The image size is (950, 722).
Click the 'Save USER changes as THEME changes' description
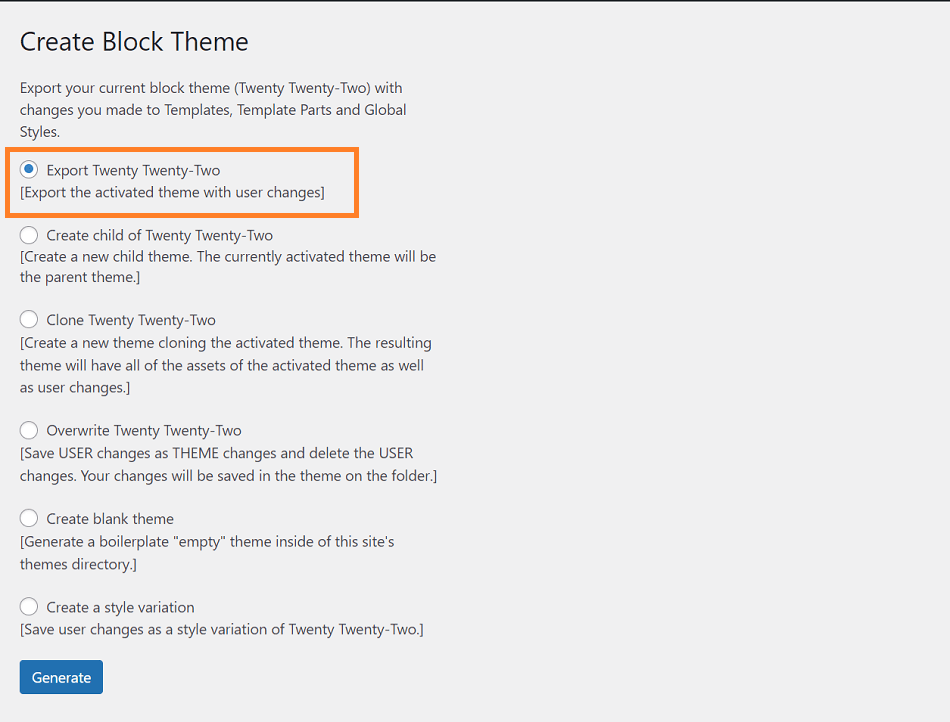(x=228, y=465)
